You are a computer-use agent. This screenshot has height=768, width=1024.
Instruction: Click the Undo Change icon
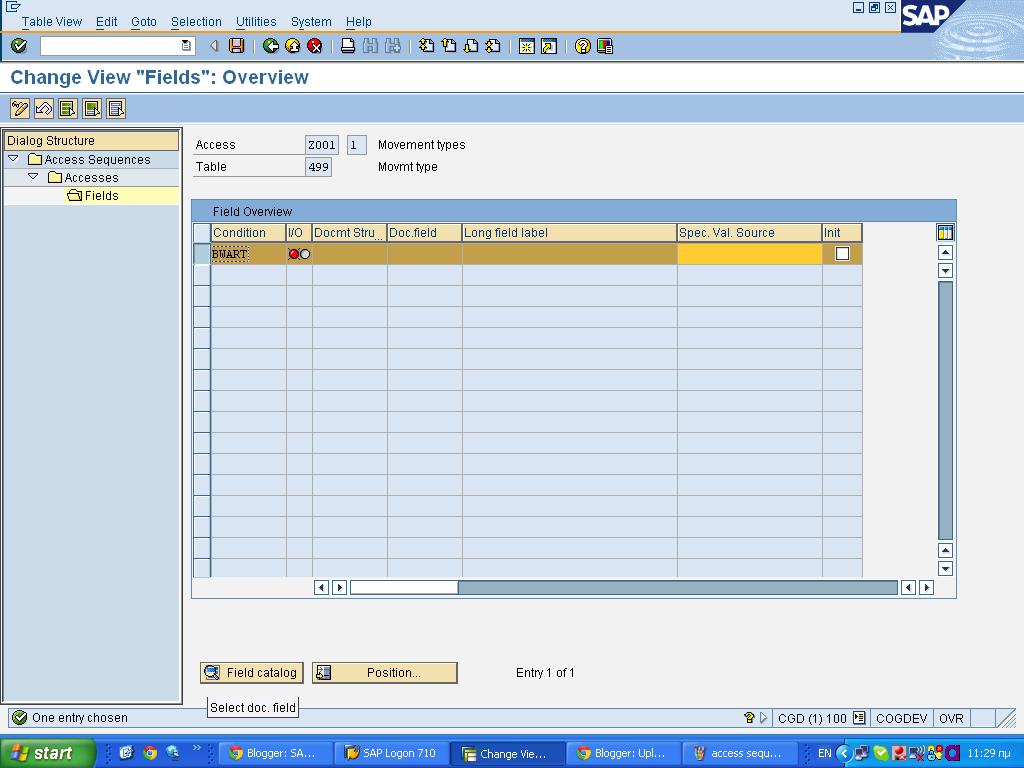[x=44, y=108]
